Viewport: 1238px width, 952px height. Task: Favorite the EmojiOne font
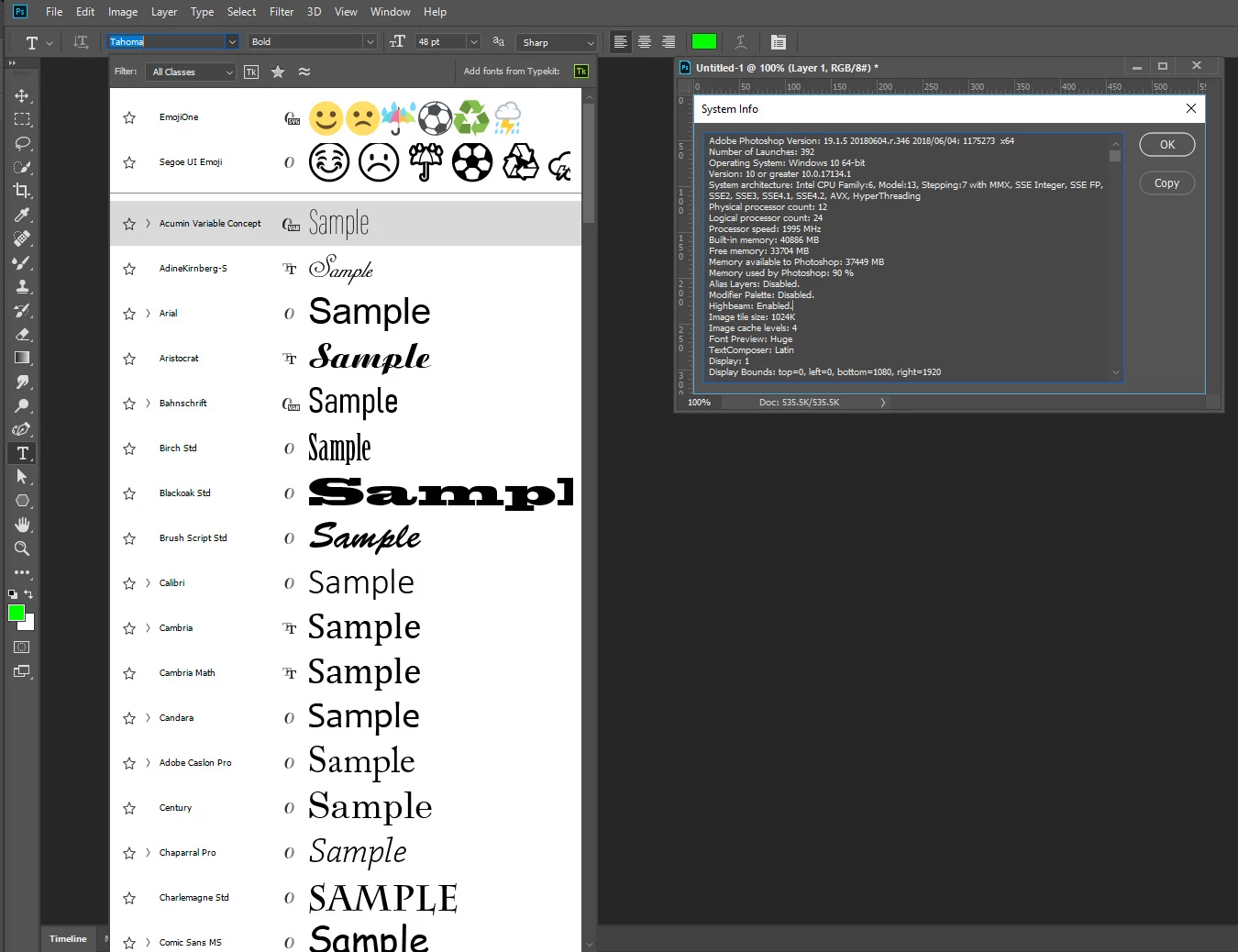coord(129,117)
